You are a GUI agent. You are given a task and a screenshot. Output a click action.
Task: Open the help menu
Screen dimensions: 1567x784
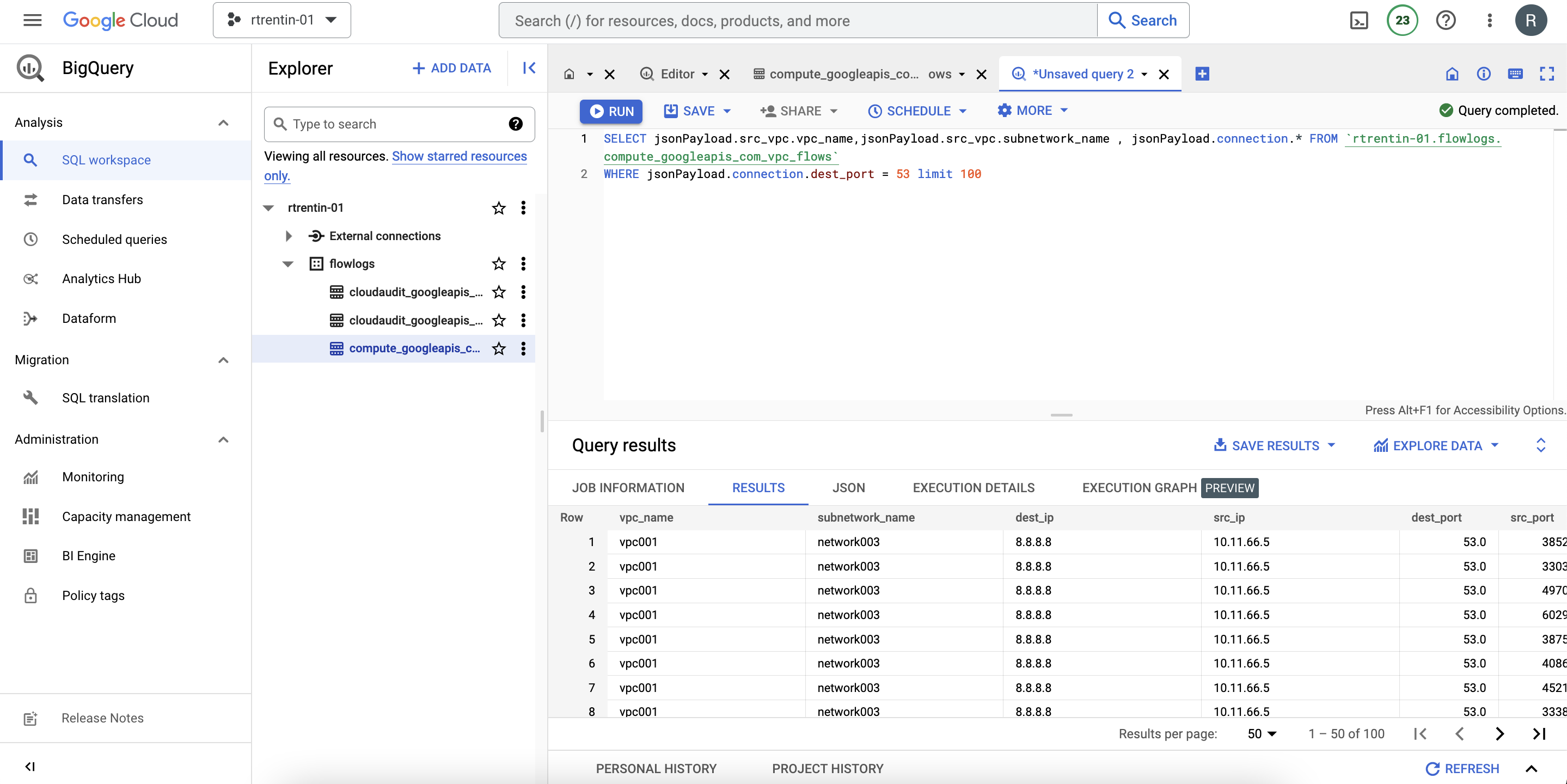pos(1446,20)
